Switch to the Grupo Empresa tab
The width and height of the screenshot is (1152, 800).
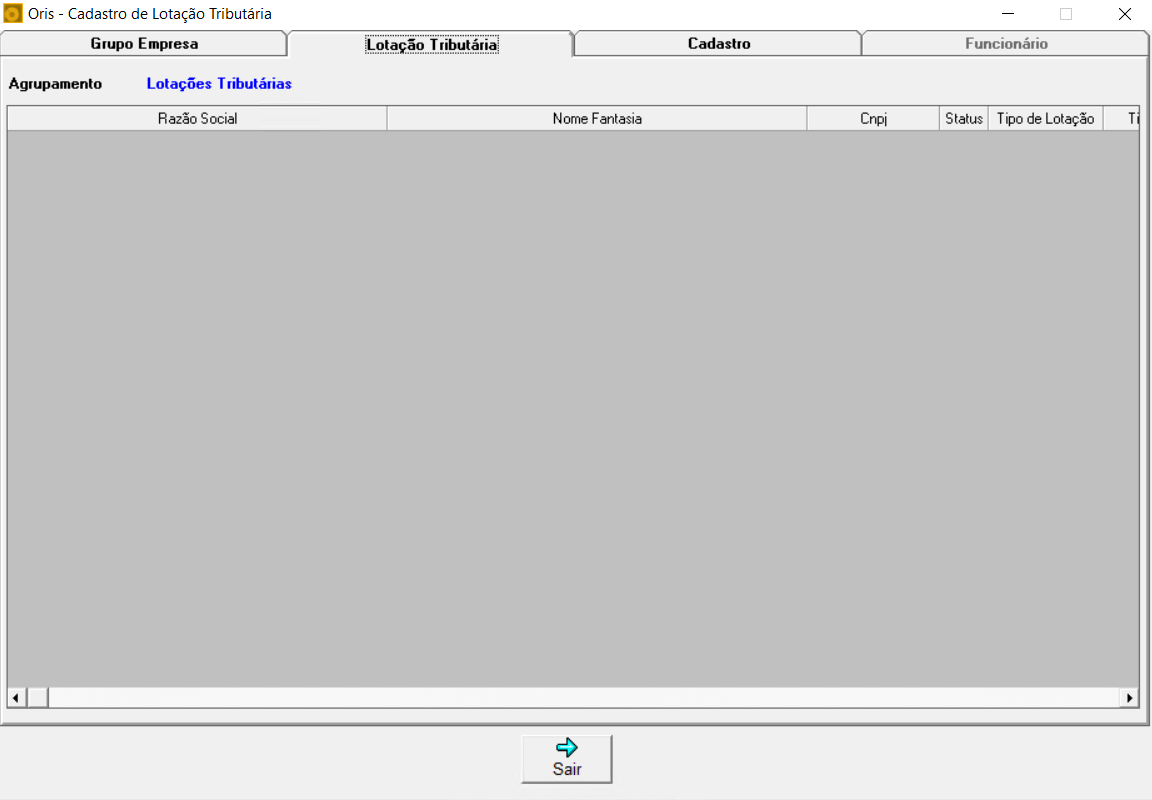(144, 44)
